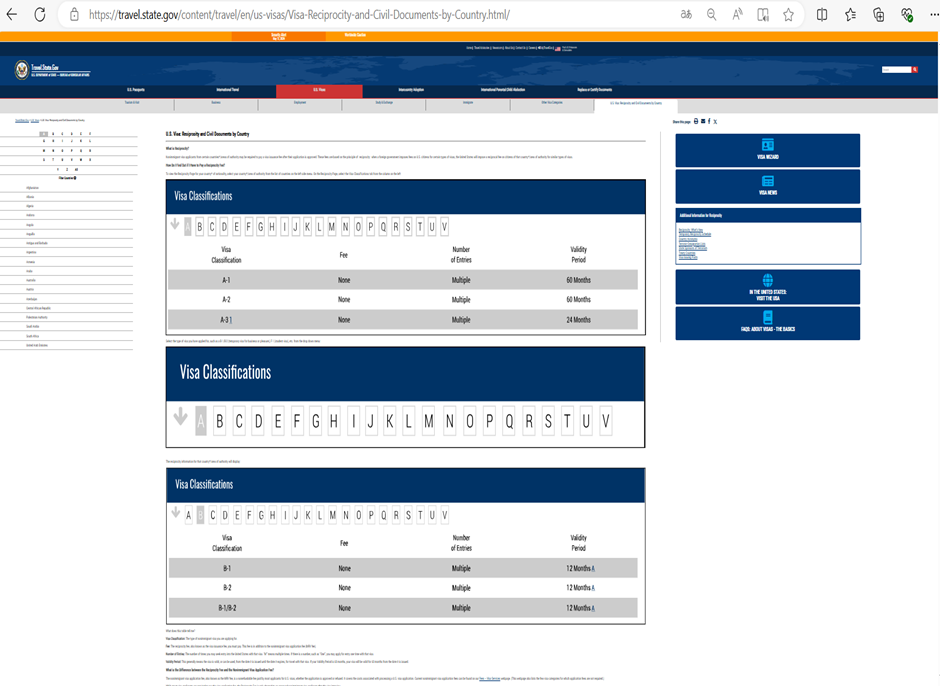Click the Travel.State.Gov seal logo
This screenshot has width=940, height=686.
22,70
